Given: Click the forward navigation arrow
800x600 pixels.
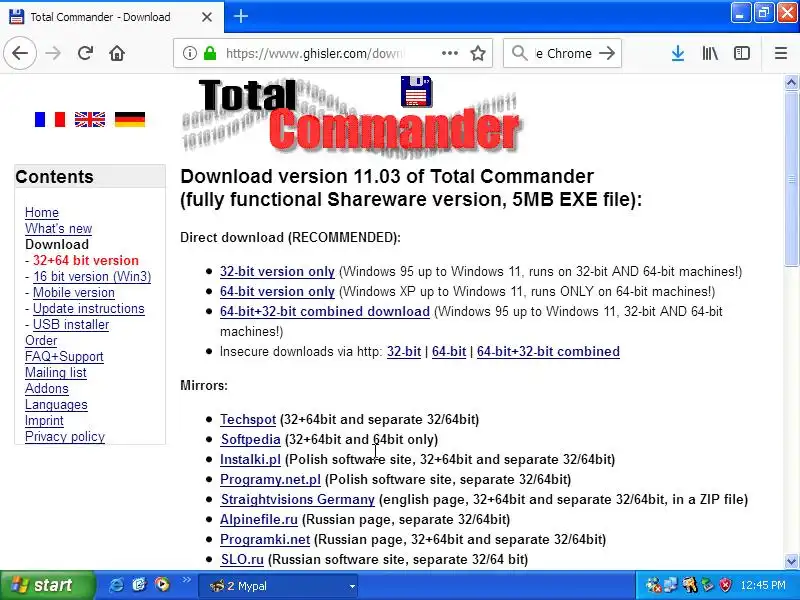Looking at the screenshot, I should tap(53, 53).
